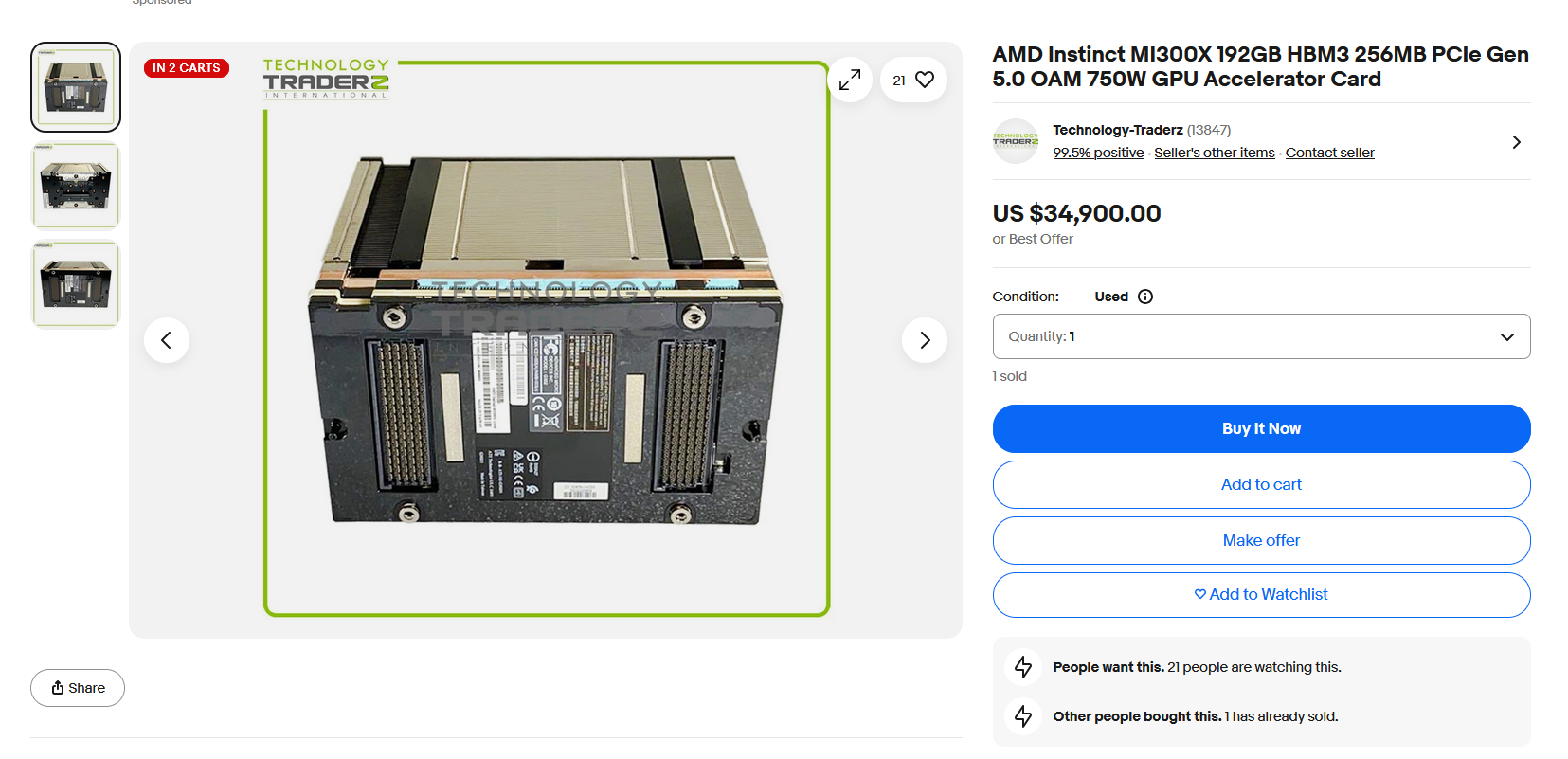The width and height of the screenshot is (1568, 759).
Task: Open the Quantity dropdown
Action: (1261, 336)
